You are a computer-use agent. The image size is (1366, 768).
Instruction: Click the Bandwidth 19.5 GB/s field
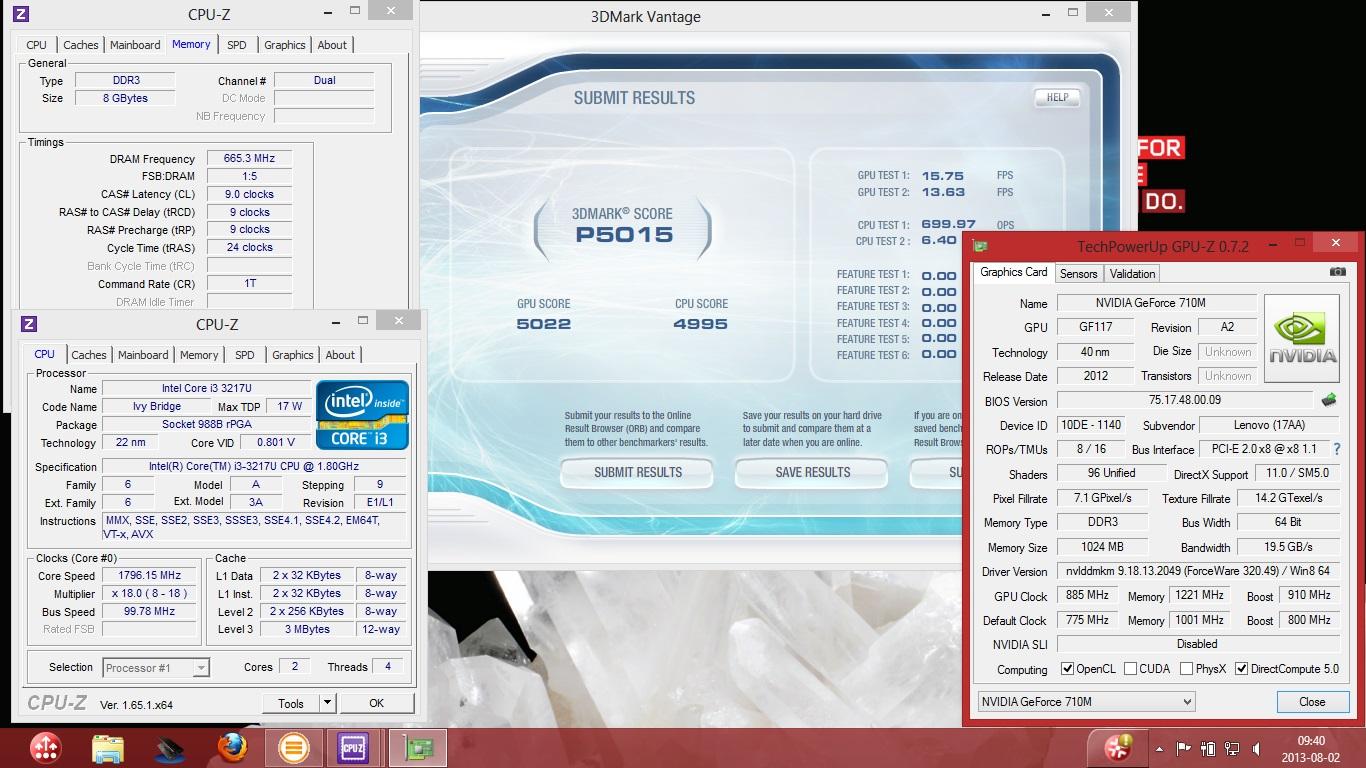pyautogui.click(x=1288, y=547)
